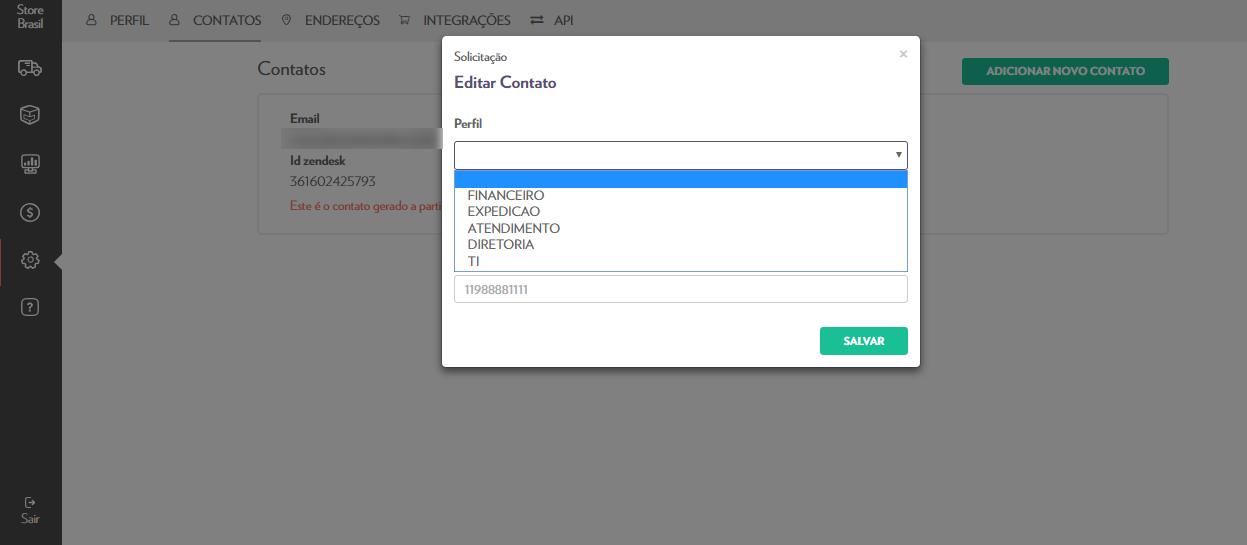Choose the TI profile option
Screen dimensions: 1247x545
474,261
